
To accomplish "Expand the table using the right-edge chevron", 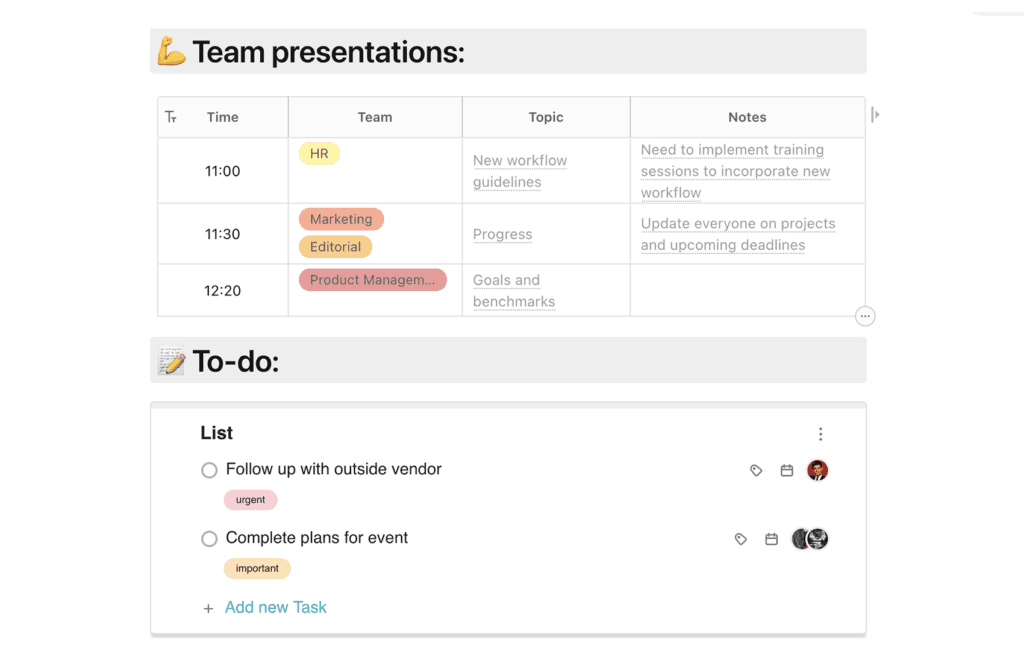I will click(x=875, y=114).
